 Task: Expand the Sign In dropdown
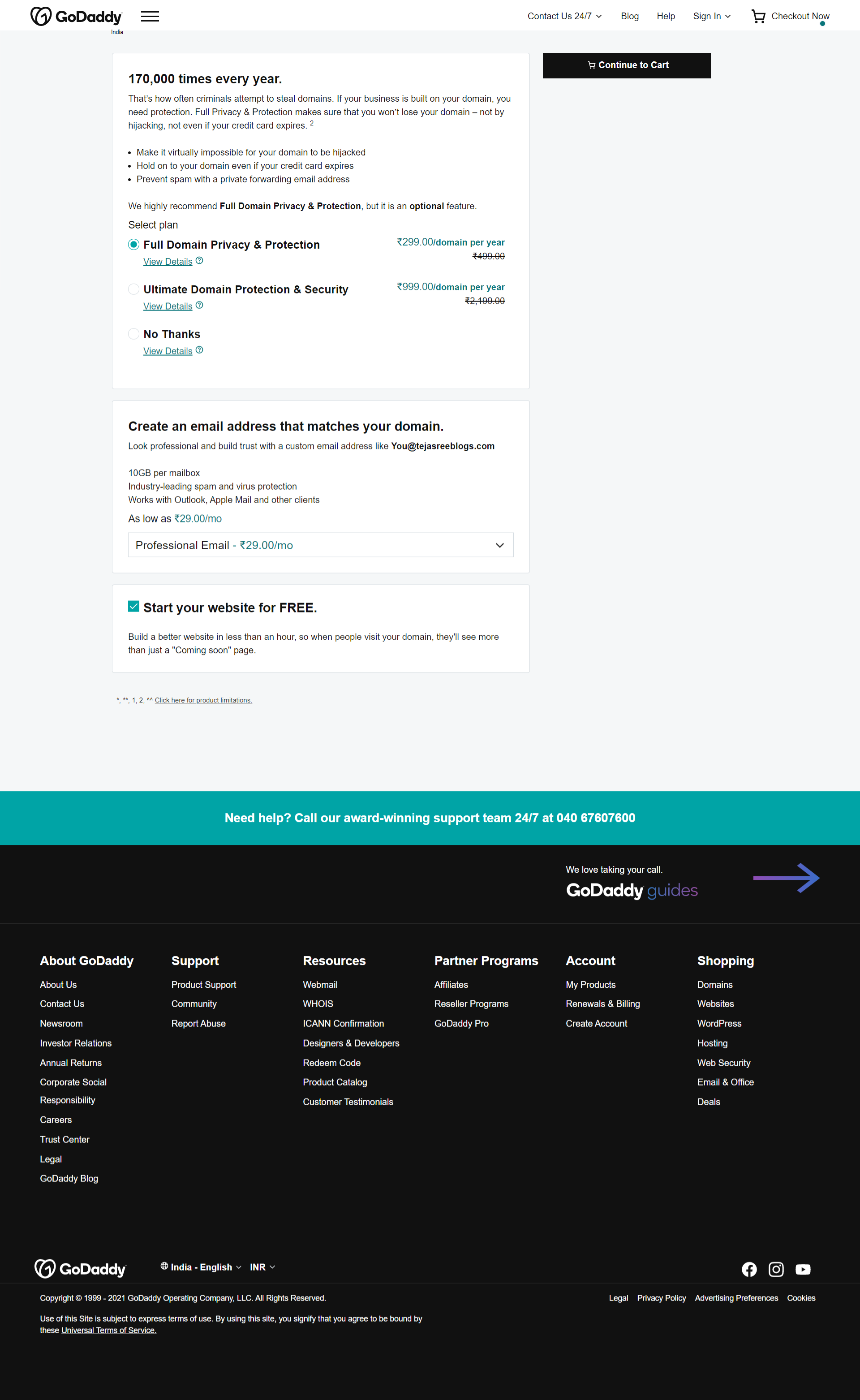click(712, 16)
